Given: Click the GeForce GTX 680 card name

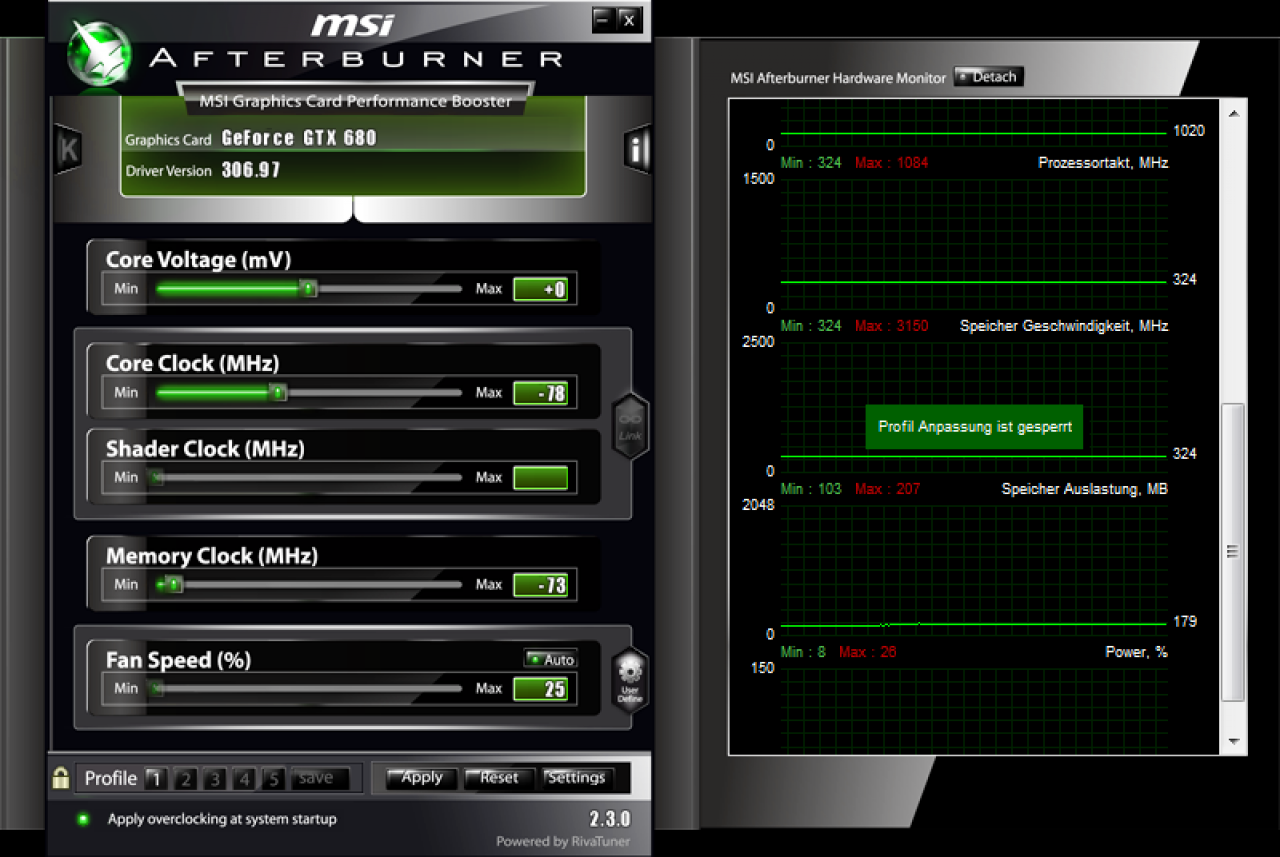Looking at the screenshot, I should point(299,138).
